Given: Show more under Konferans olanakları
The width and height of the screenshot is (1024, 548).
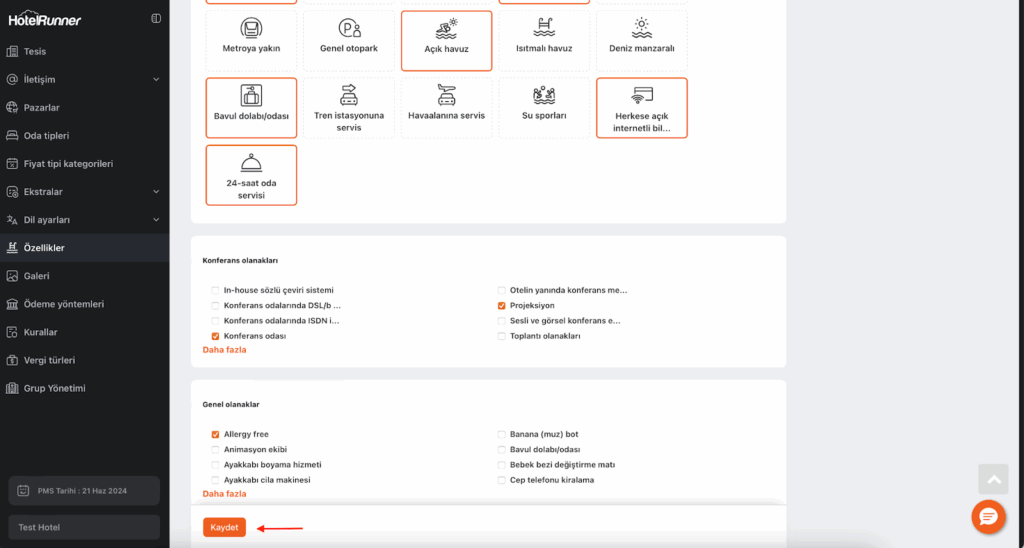Looking at the screenshot, I should [x=224, y=350].
